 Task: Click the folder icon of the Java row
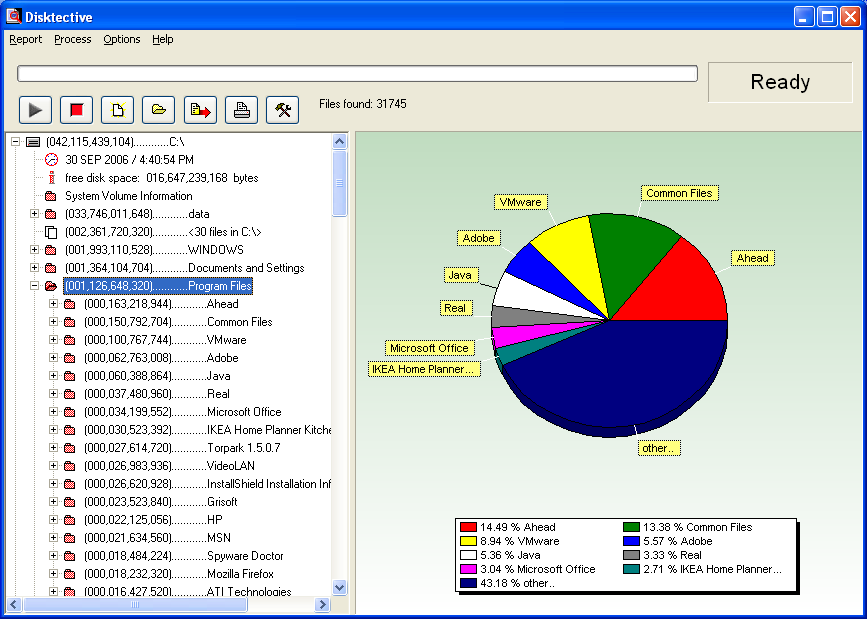(70, 376)
